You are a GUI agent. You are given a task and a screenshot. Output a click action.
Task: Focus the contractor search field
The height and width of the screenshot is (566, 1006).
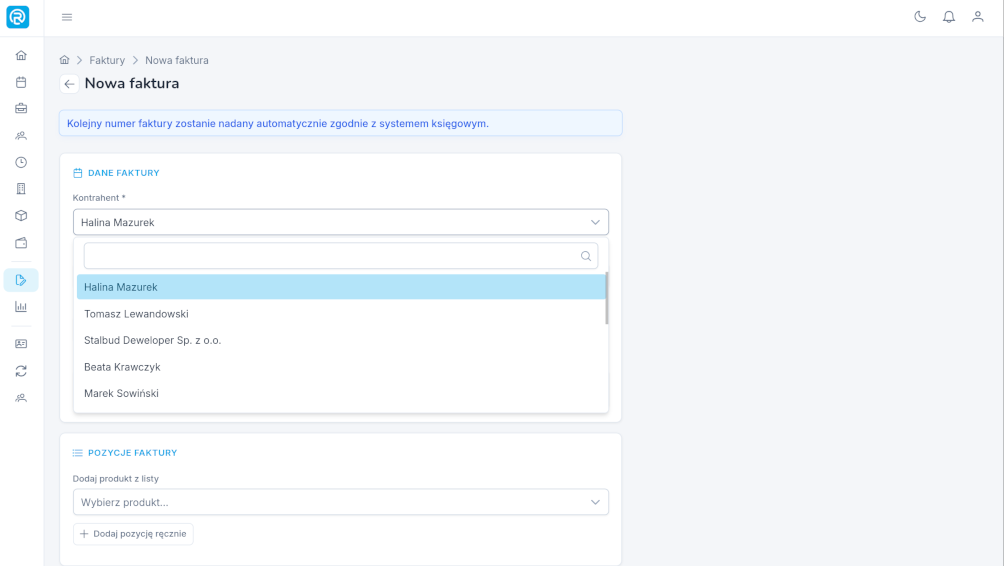[341, 256]
